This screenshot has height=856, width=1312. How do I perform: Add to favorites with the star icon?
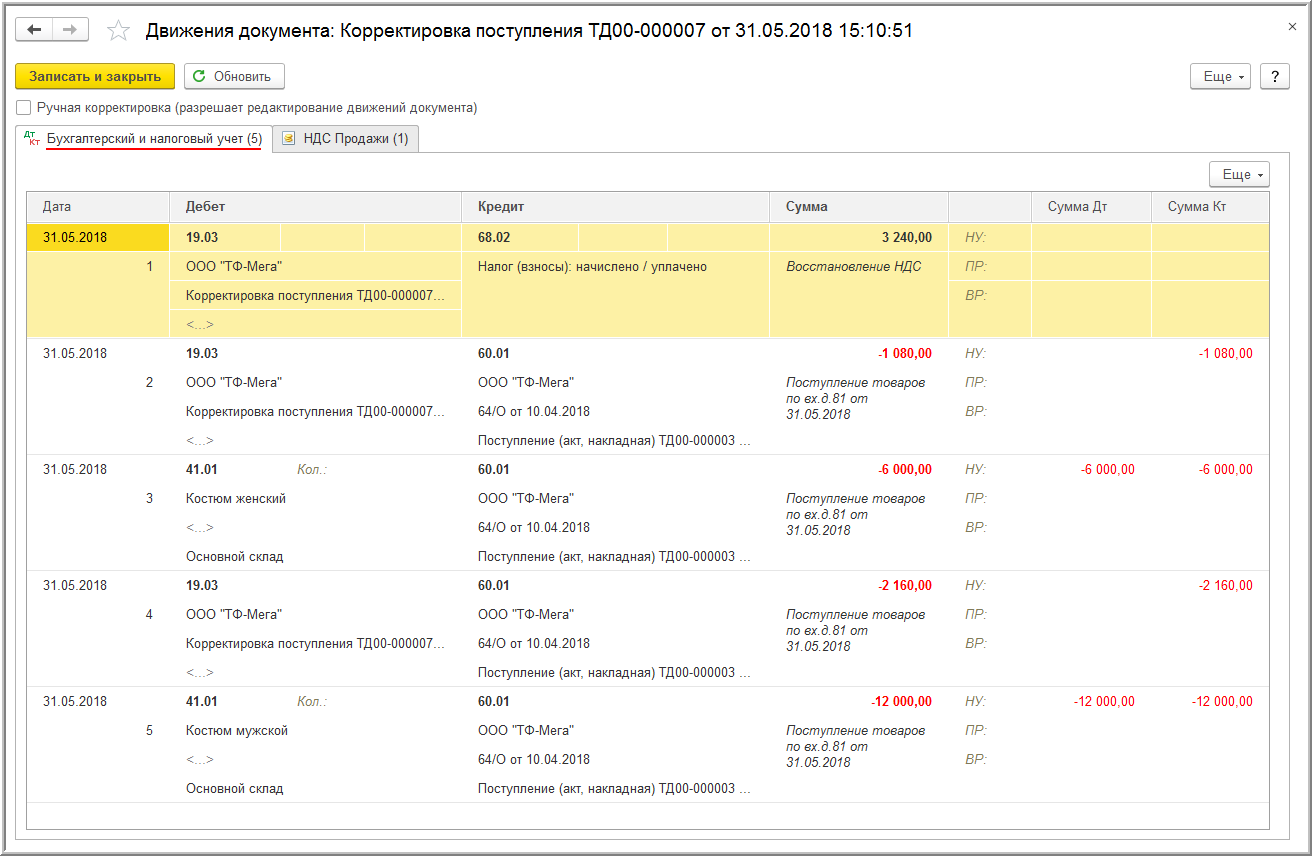[119, 31]
